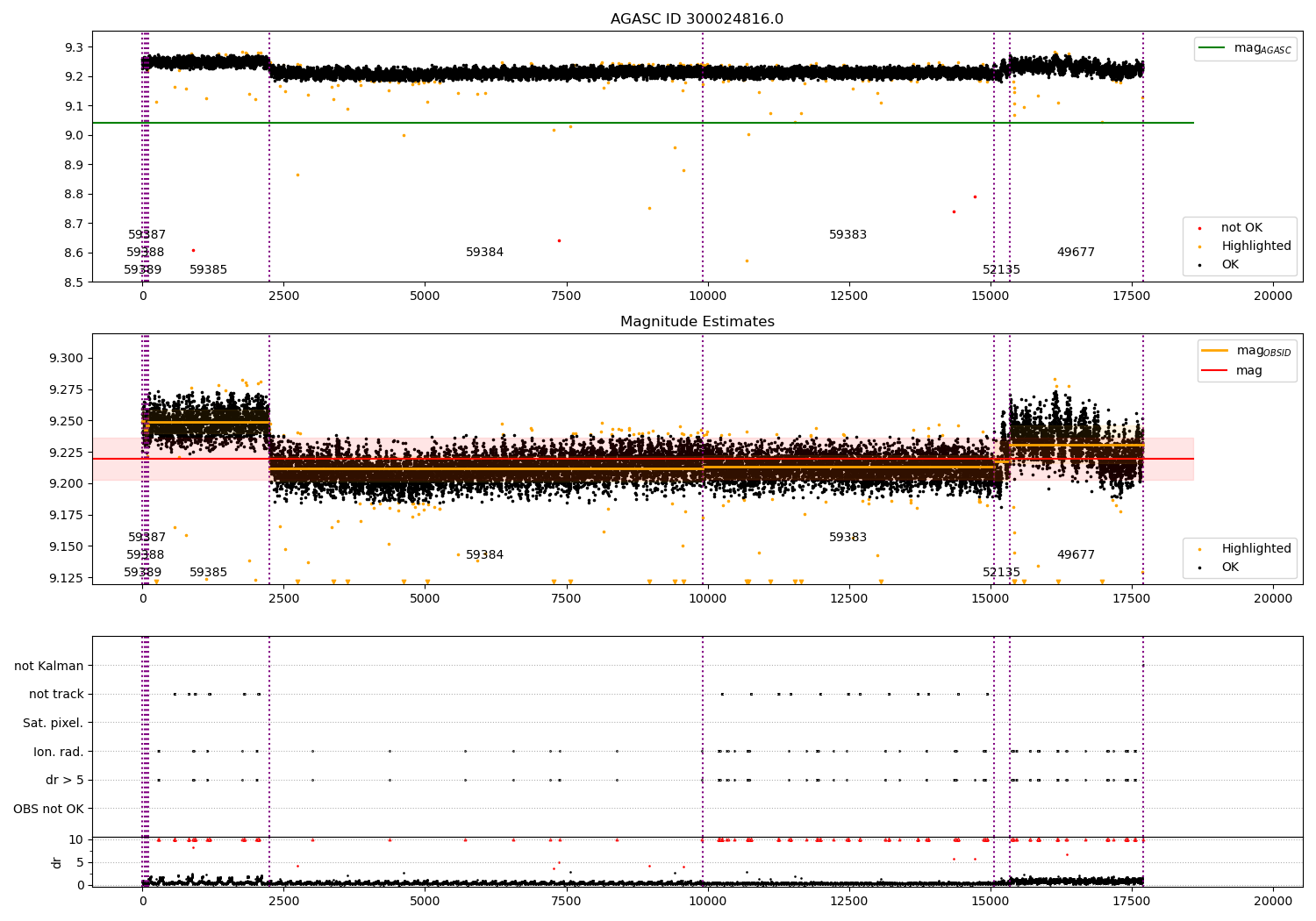Click the "OBS not OK" row label
Viewport: 1316px width, 921px height.
click(48, 809)
